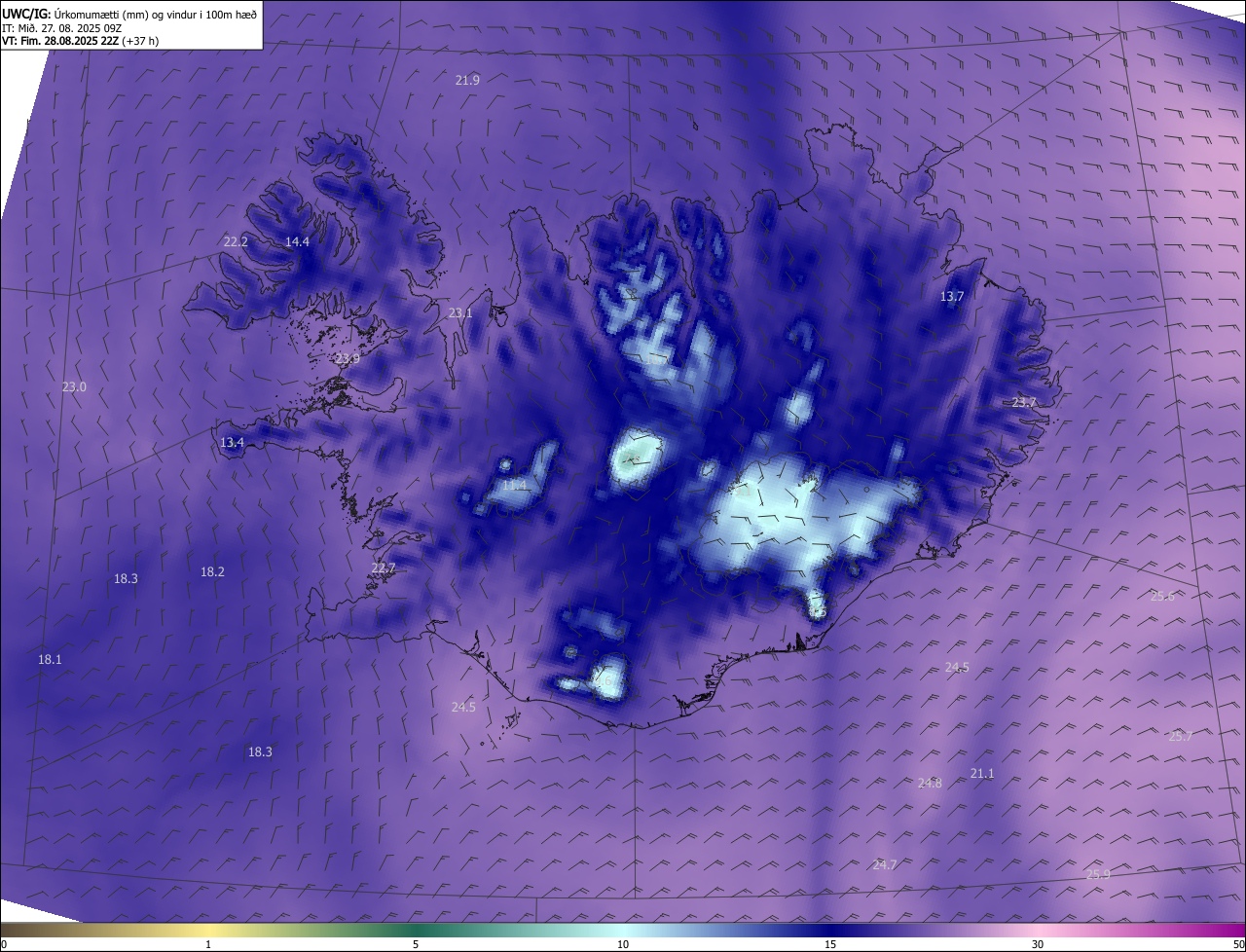
Task: Select the 13.7 value in northeast Iceland
Action: (x=951, y=296)
